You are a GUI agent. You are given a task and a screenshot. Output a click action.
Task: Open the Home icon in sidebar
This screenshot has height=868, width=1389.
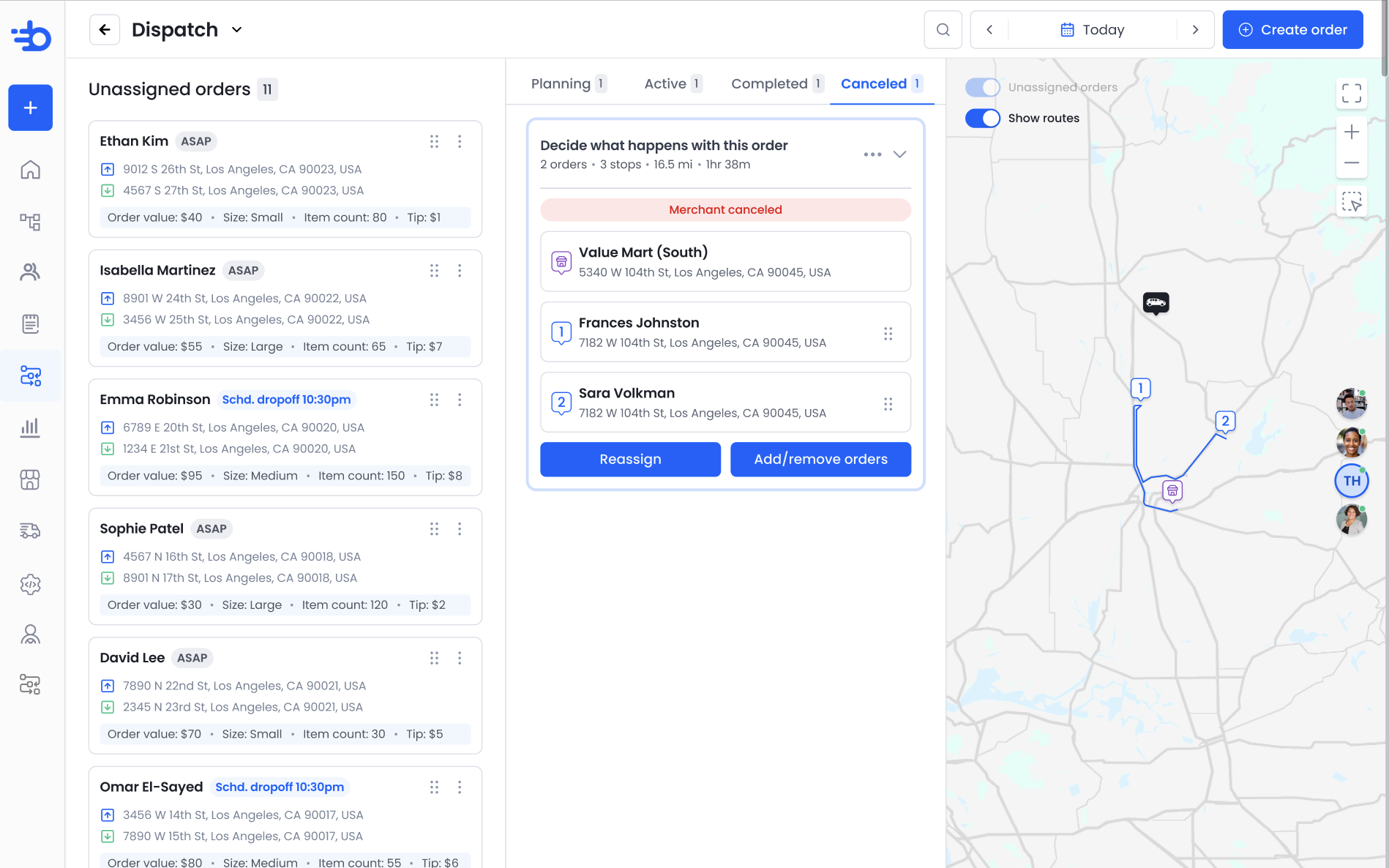pos(30,170)
